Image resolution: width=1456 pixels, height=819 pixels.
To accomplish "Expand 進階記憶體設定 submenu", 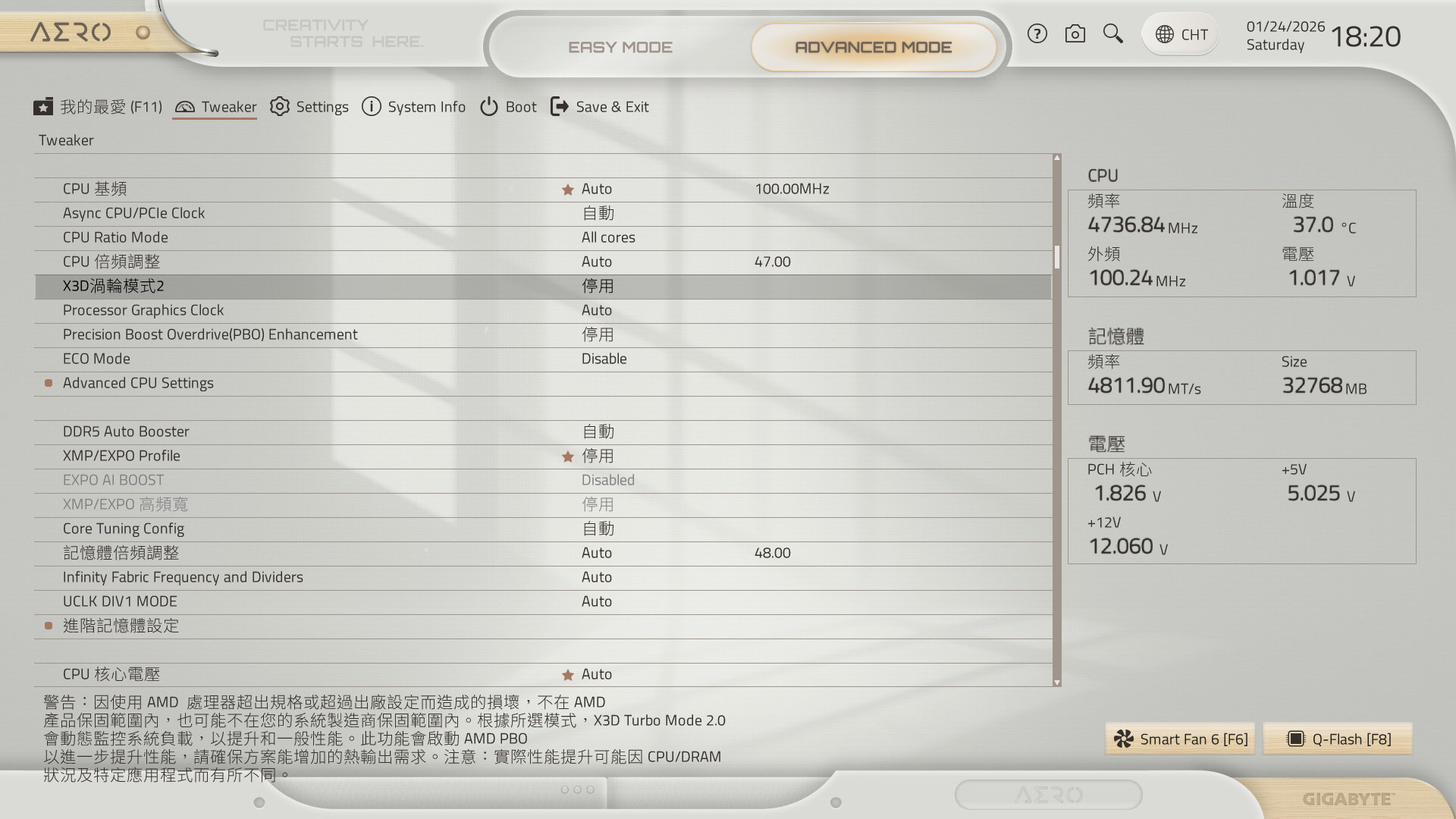I will (x=121, y=626).
